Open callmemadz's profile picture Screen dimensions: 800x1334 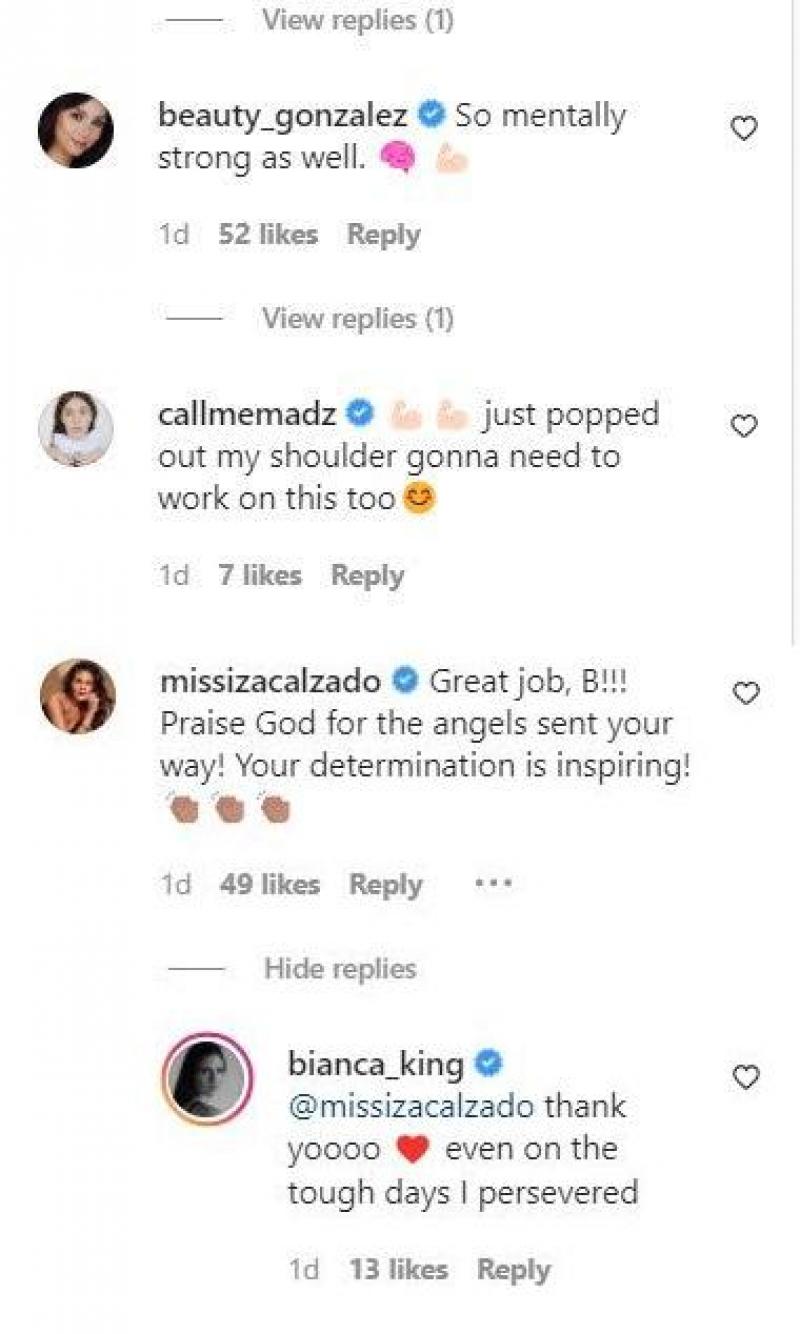coord(76,429)
